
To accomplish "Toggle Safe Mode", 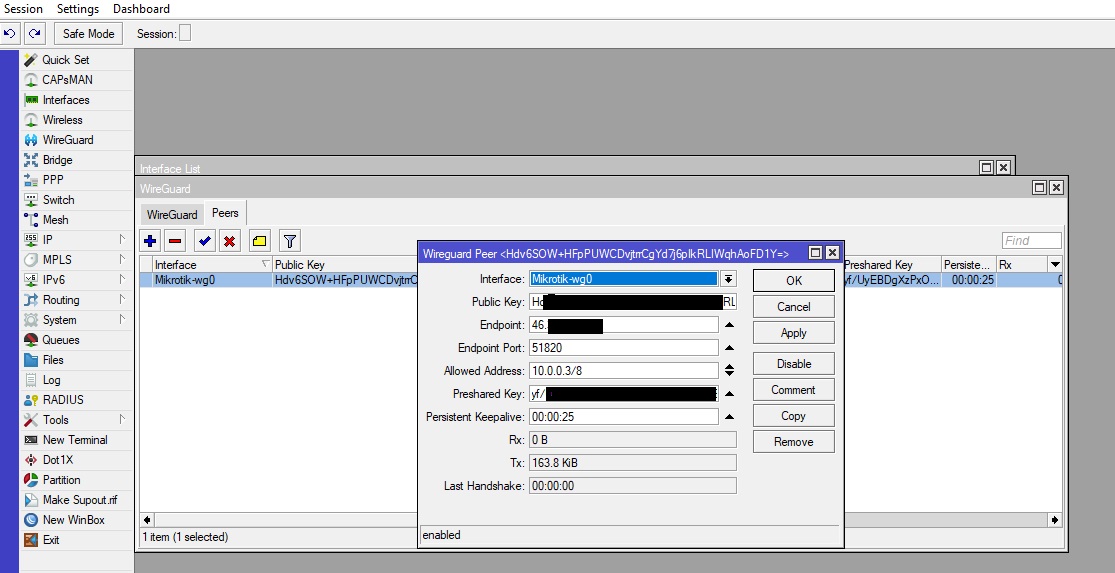I will (x=88, y=33).
